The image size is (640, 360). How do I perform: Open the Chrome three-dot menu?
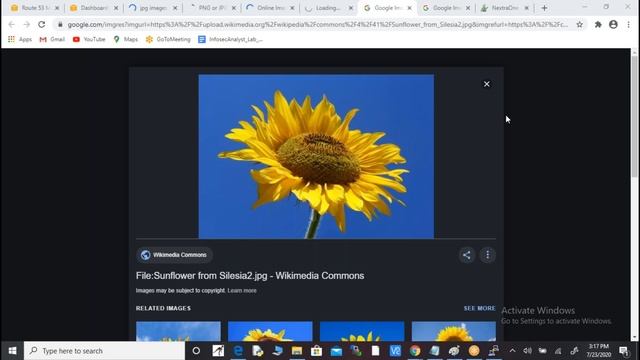(629, 24)
